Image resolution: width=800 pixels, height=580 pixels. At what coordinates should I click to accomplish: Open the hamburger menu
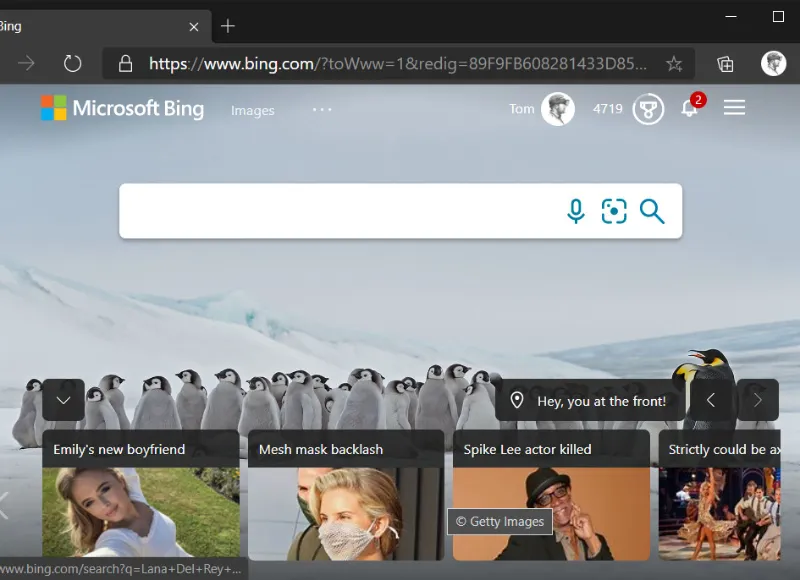(x=734, y=108)
